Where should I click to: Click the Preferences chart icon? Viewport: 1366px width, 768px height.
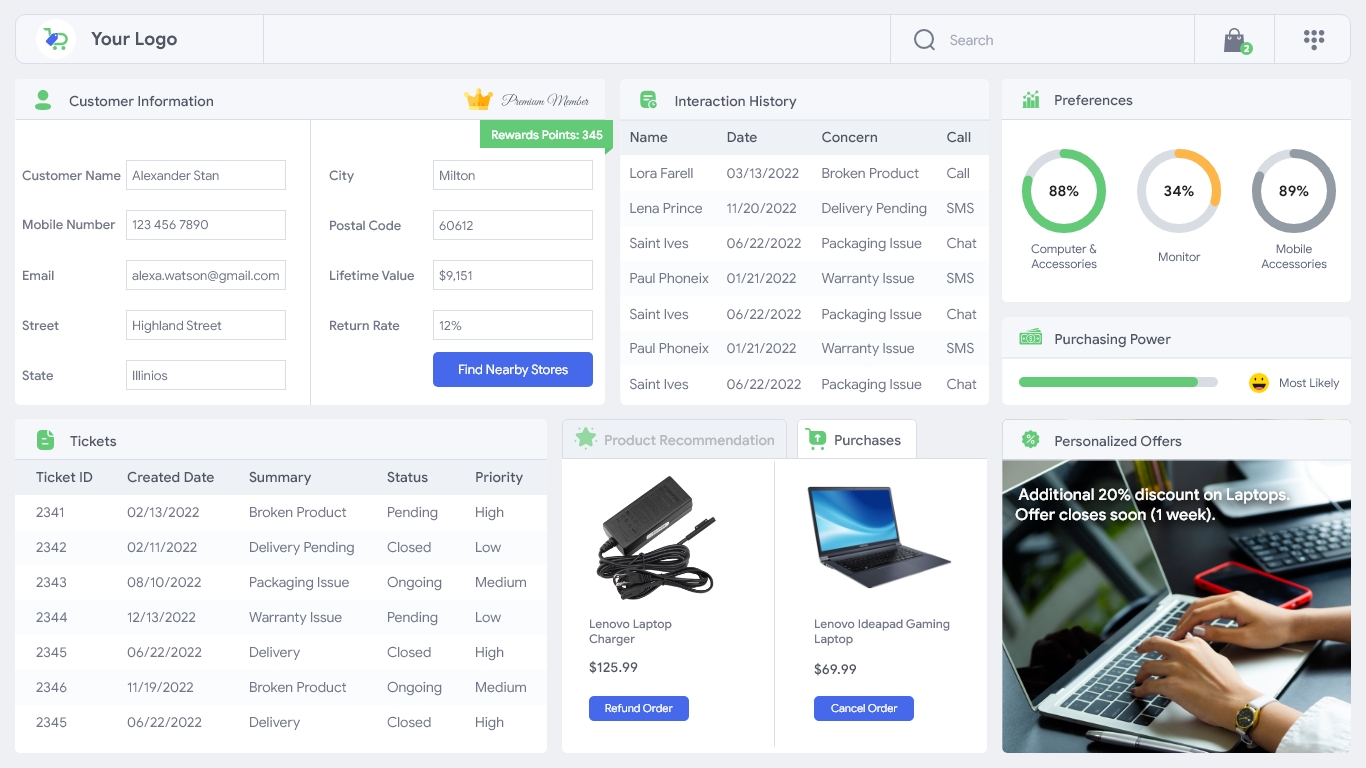tap(1030, 100)
